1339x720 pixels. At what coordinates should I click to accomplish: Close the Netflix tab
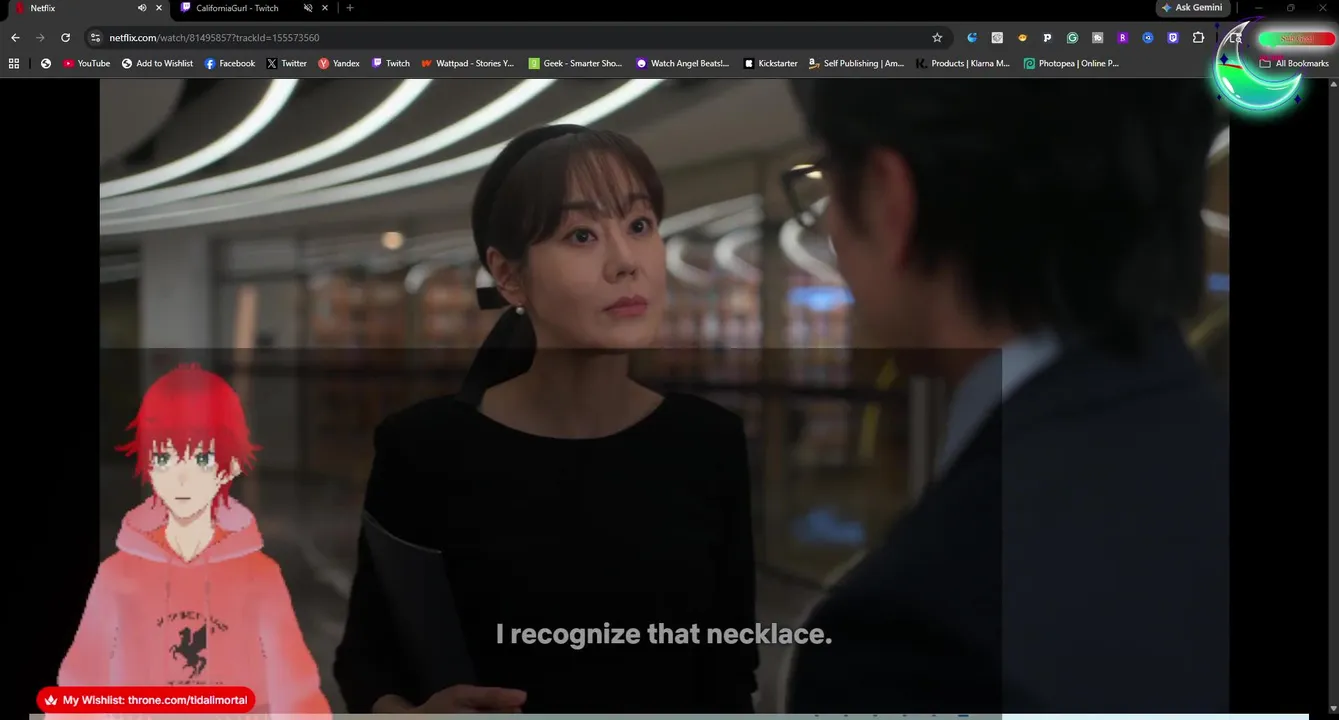point(159,8)
